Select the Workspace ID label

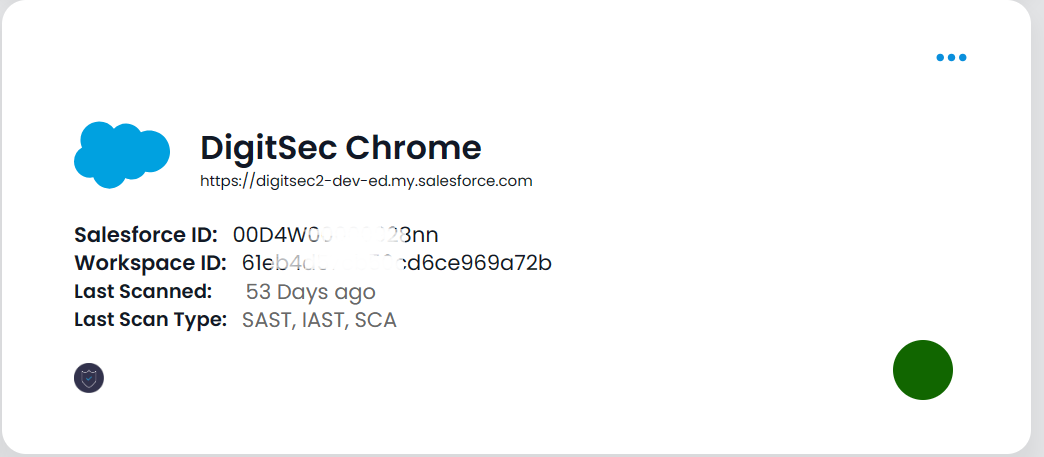tap(150, 263)
